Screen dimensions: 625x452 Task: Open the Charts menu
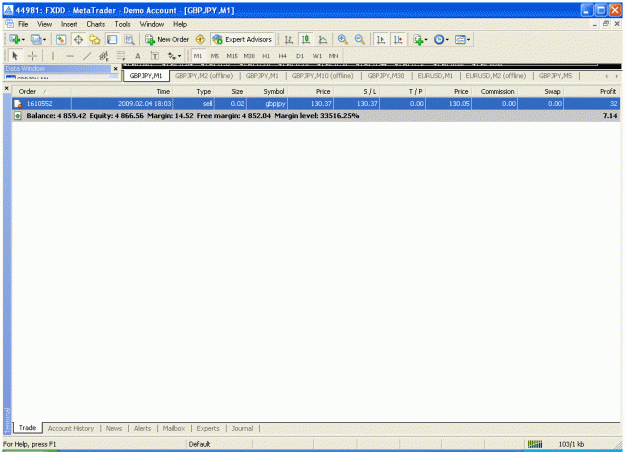[x=96, y=24]
